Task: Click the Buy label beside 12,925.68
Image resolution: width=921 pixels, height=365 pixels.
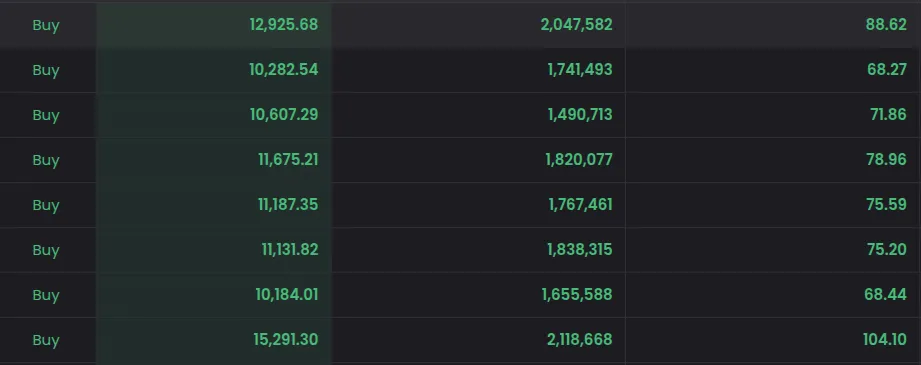Action: click(x=46, y=25)
